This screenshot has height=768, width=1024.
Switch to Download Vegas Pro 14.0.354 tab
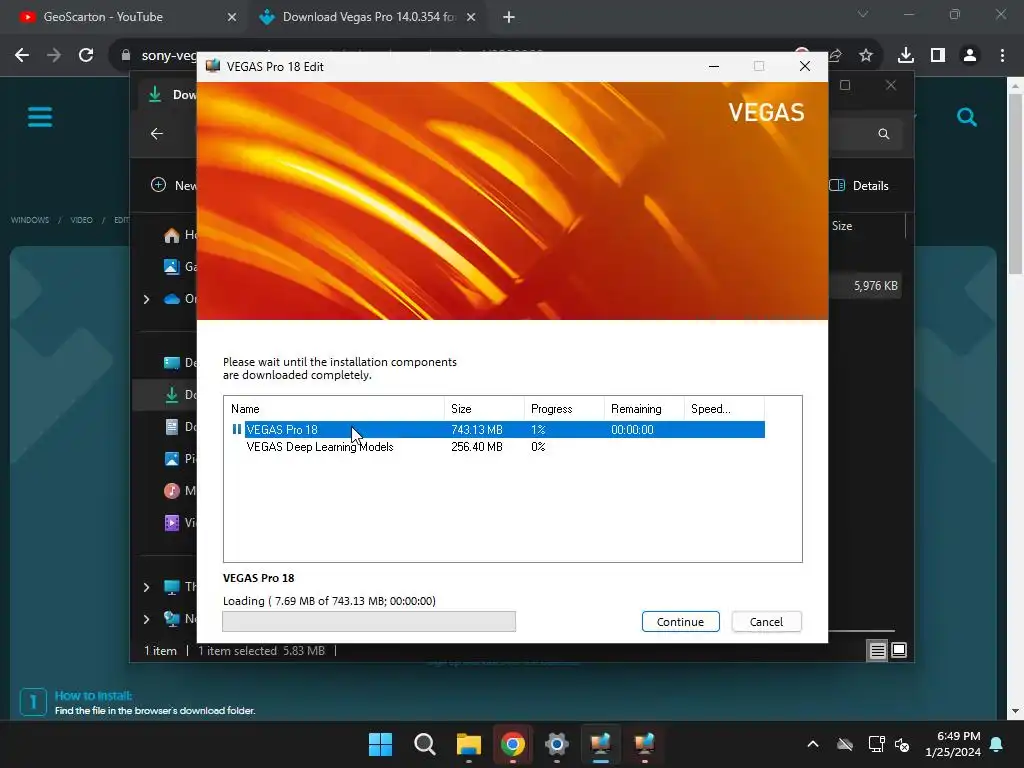(368, 17)
